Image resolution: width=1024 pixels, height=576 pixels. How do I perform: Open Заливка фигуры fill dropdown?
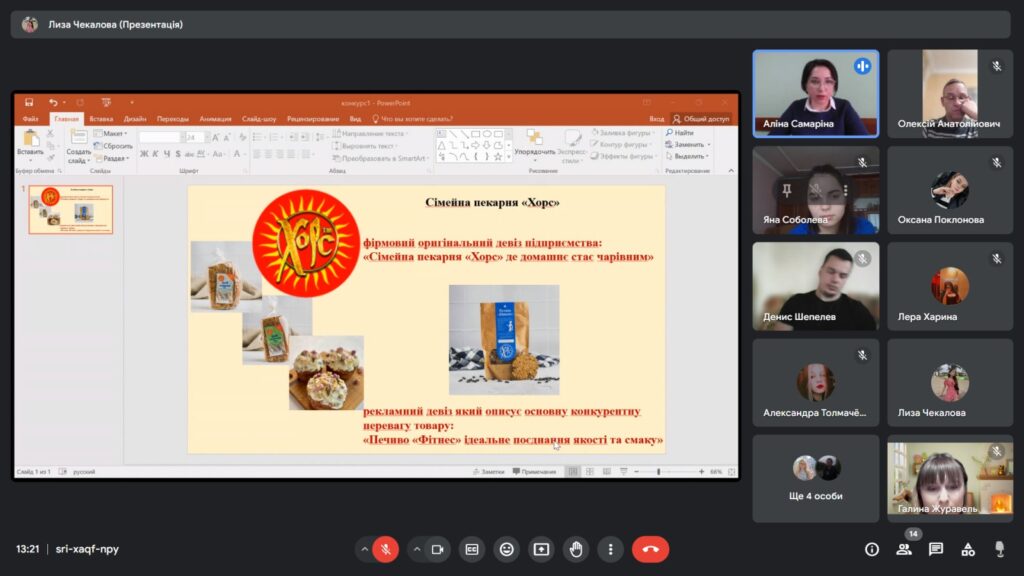623,133
